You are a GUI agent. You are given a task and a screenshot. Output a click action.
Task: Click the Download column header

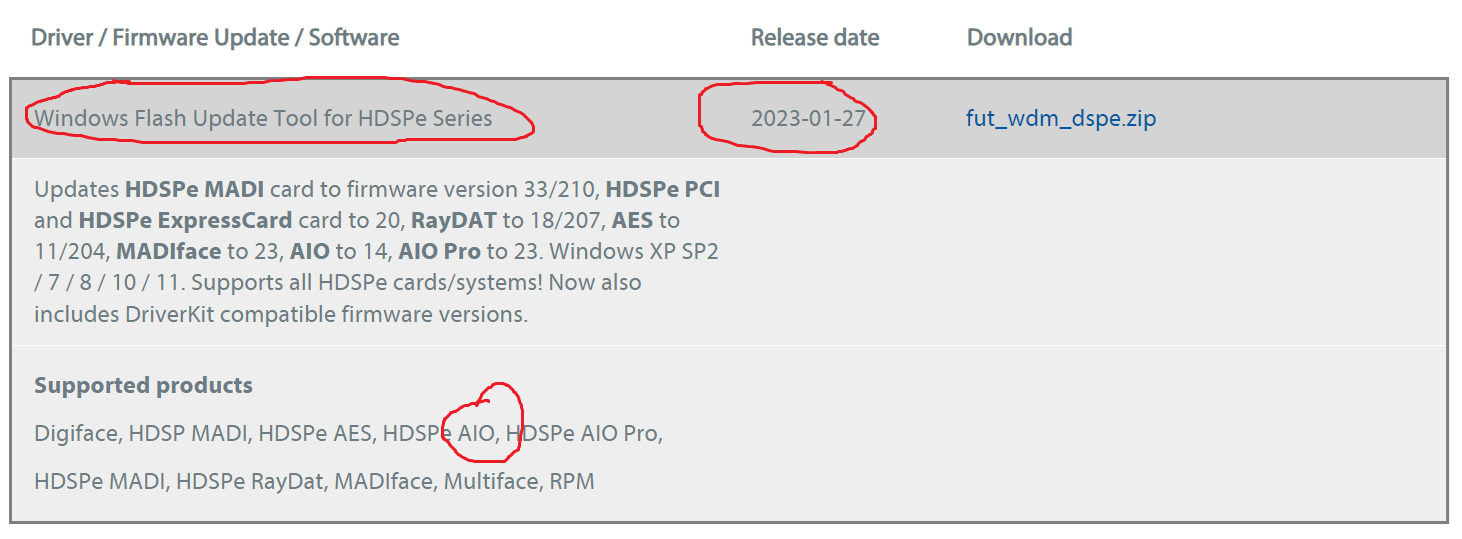1019,38
